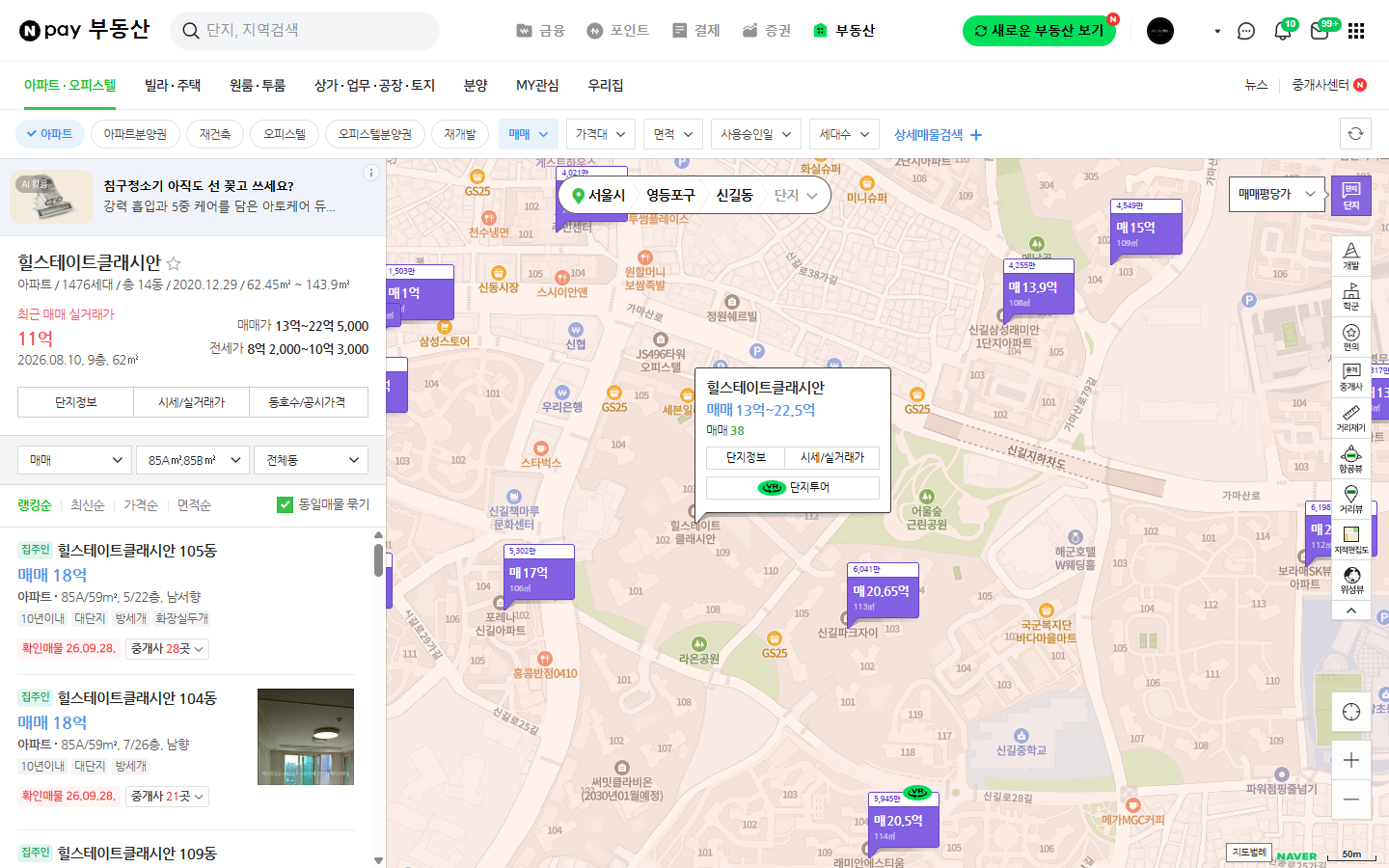Viewport: 1389px width, 868px height.
Task: Add a 상세매물검색 filter with the plus icon
Action: pos(976,135)
